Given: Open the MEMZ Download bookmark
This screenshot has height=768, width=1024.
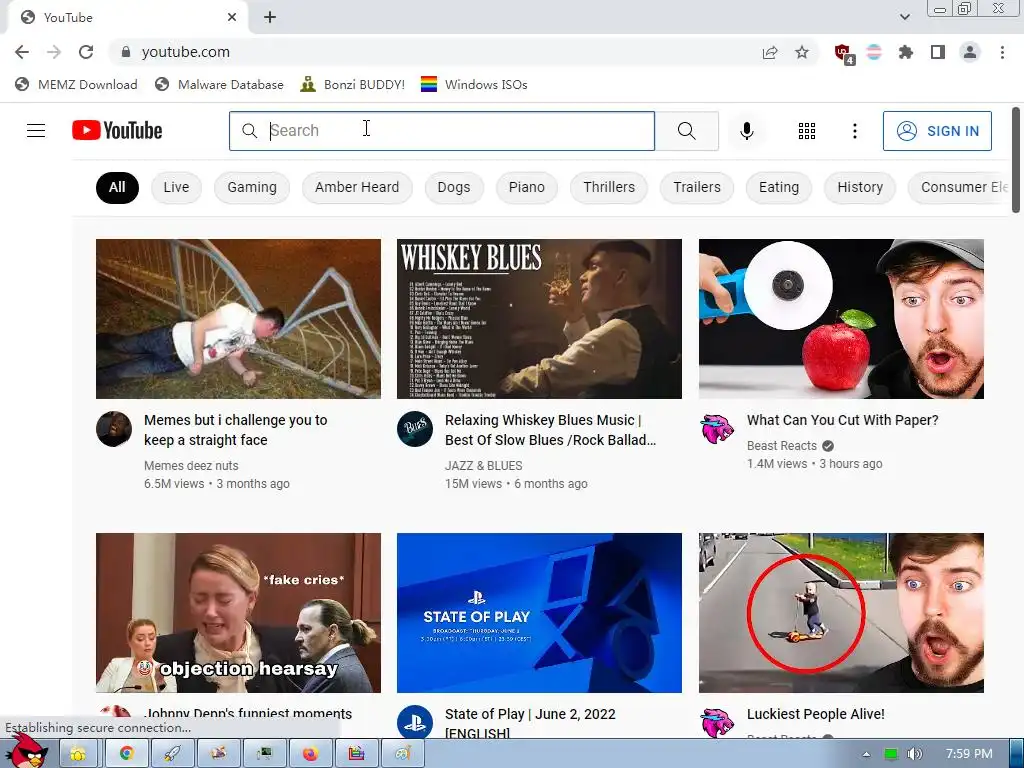Looking at the screenshot, I should tap(76, 85).
